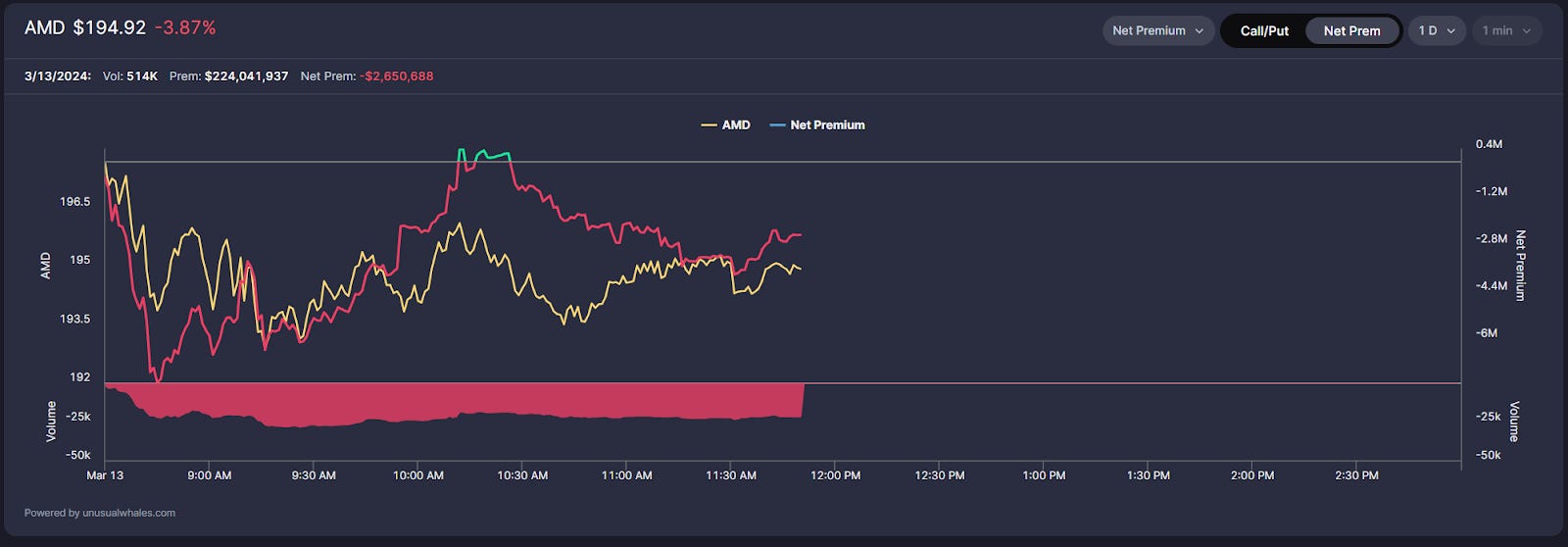Image resolution: width=1568 pixels, height=547 pixels.
Task: Click the 193.5 price axis label
Action: [74, 319]
